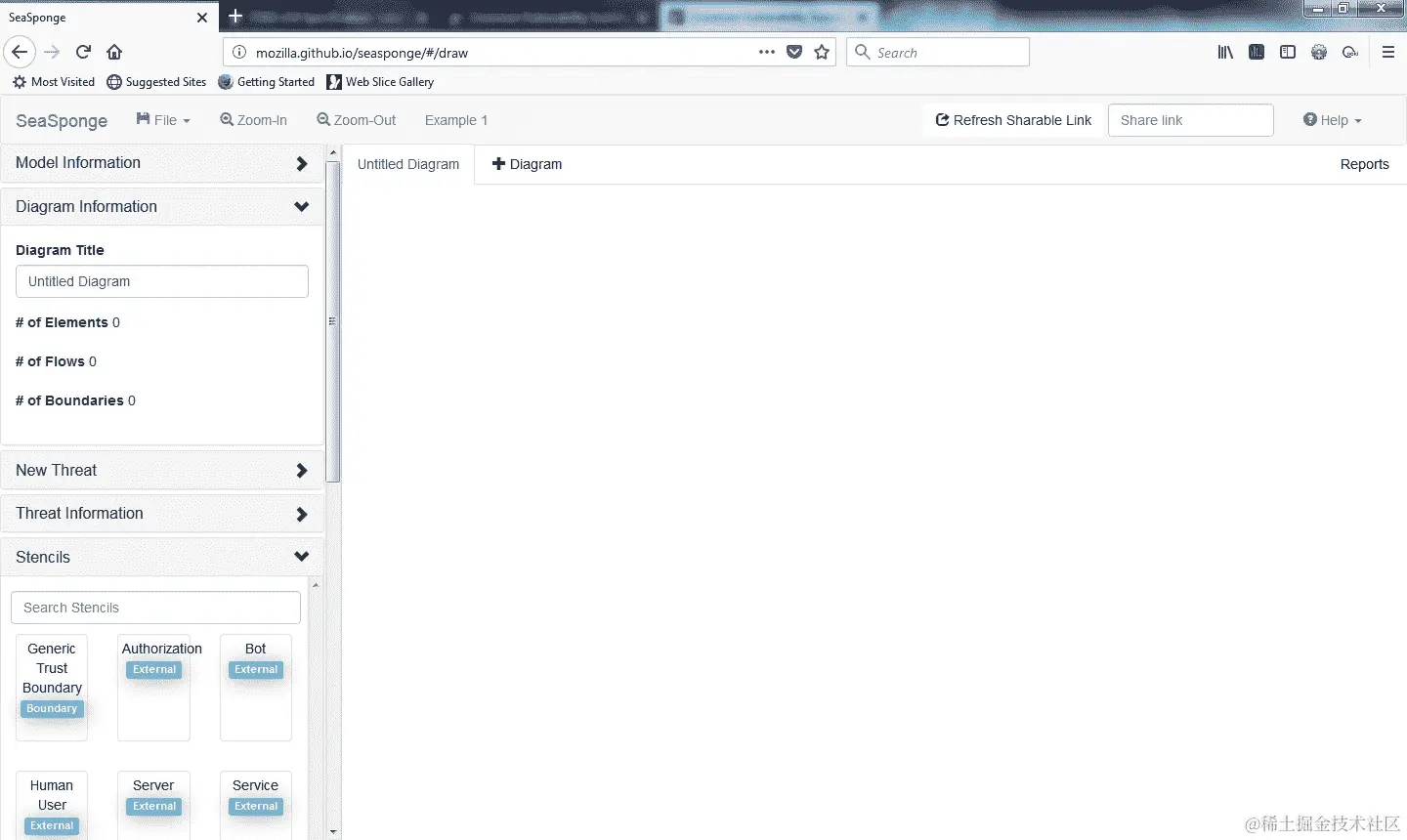
Task: Open the Most Visited bookmarks folder
Action: point(54,82)
